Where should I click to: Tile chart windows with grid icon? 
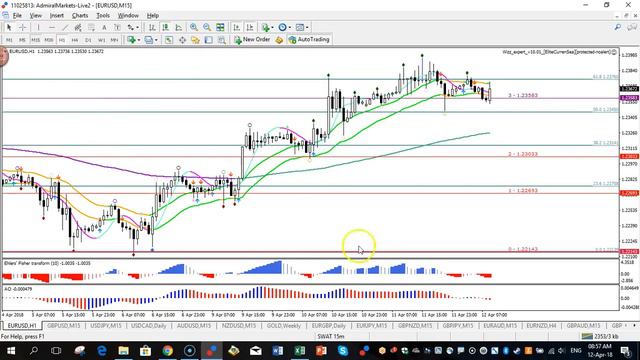pos(220,27)
